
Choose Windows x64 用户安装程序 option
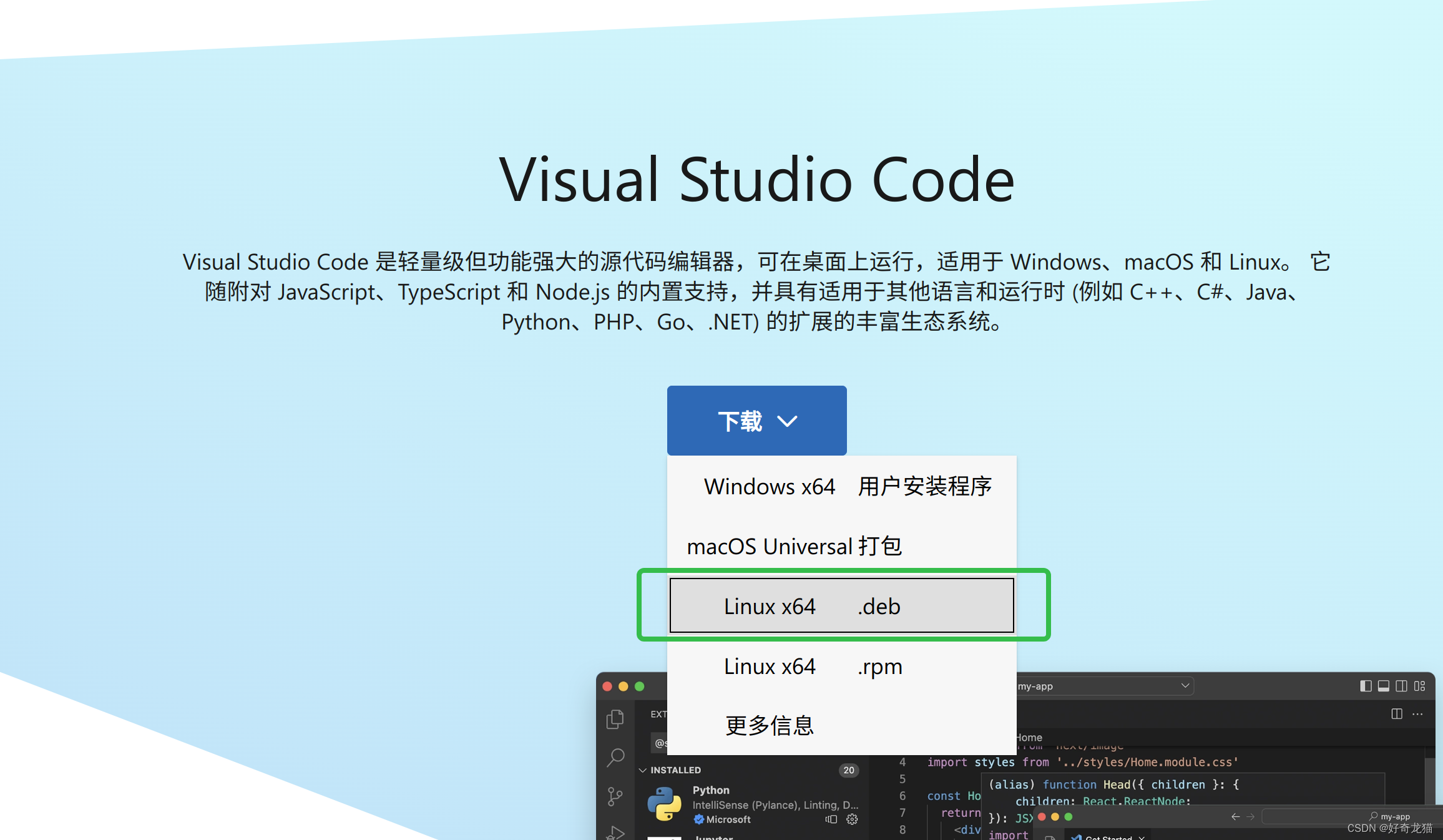841,486
